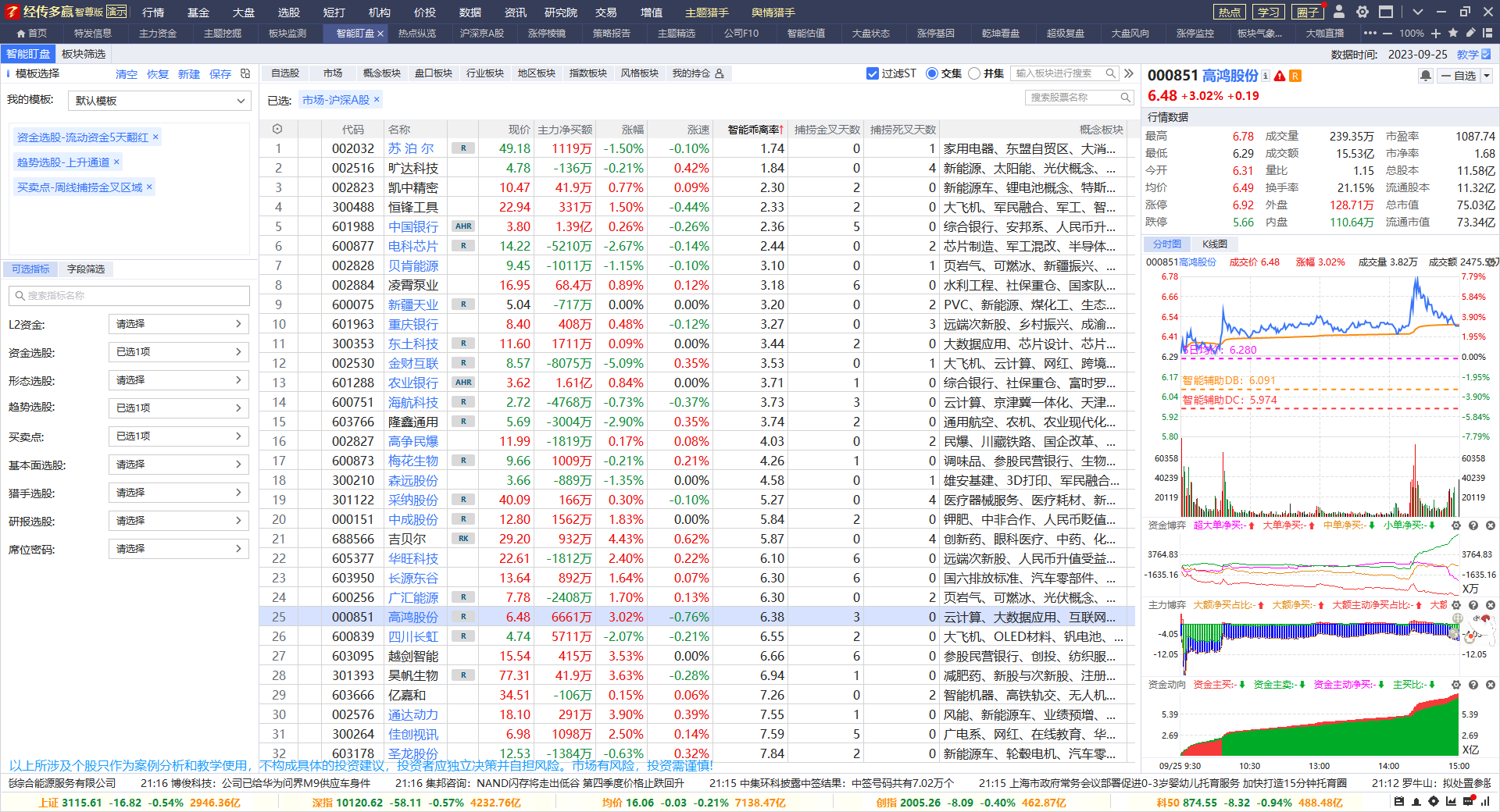Image resolution: width=1500 pixels, height=812 pixels.
Task: Click the panel layout icon at tab bar end
Action: coord(1487,33)
